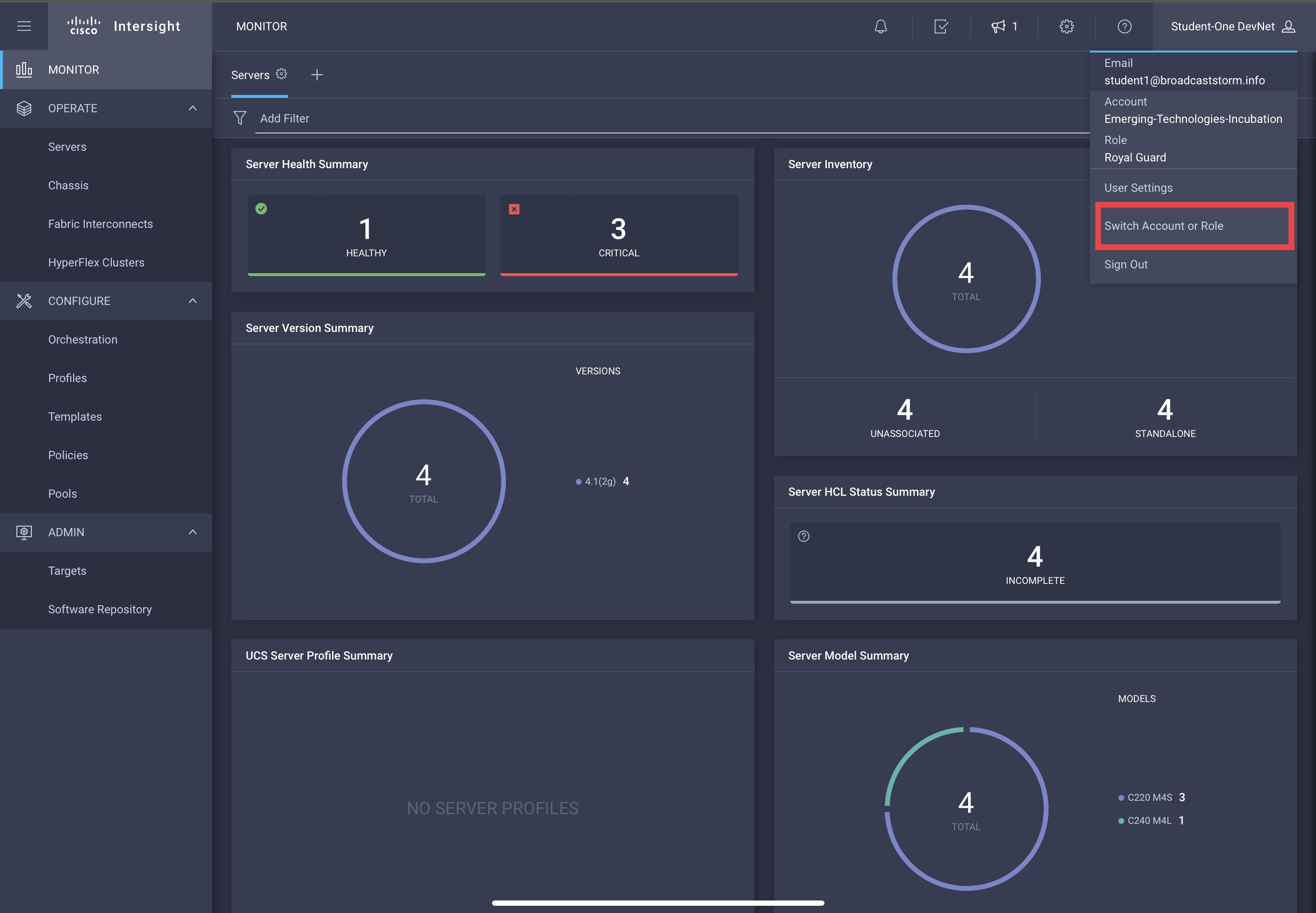The image size is (1316, 913).
Task: Open Servers under Operate
Action: pos(106,147)
